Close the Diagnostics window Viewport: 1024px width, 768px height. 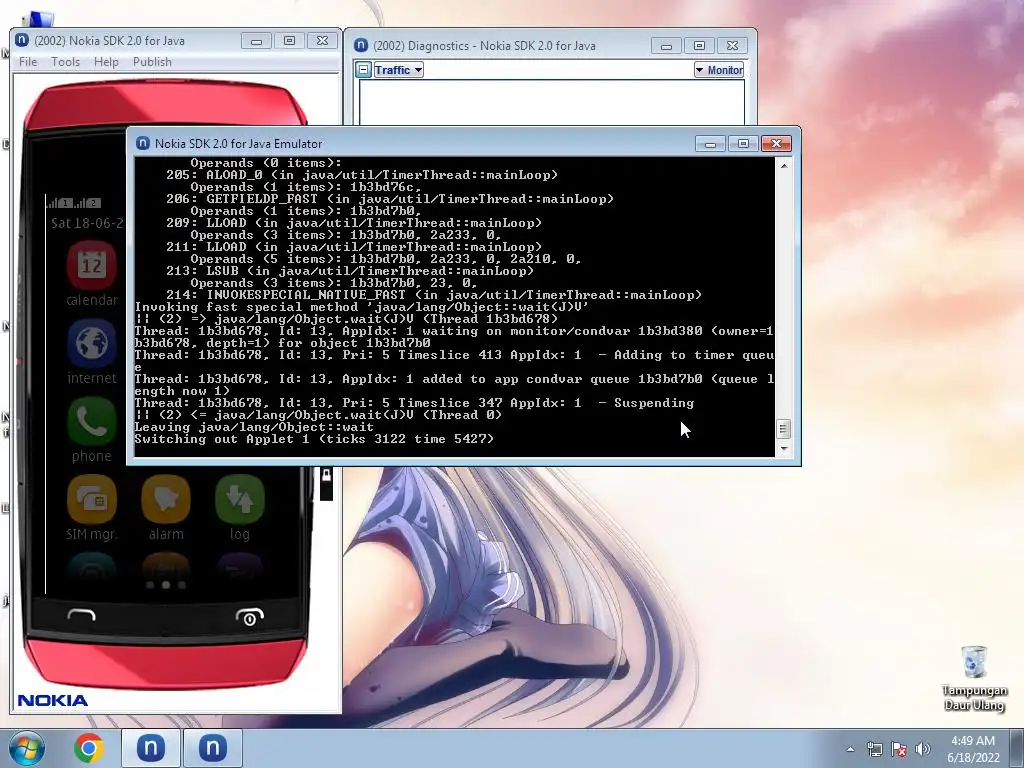(x=732, y=46)
